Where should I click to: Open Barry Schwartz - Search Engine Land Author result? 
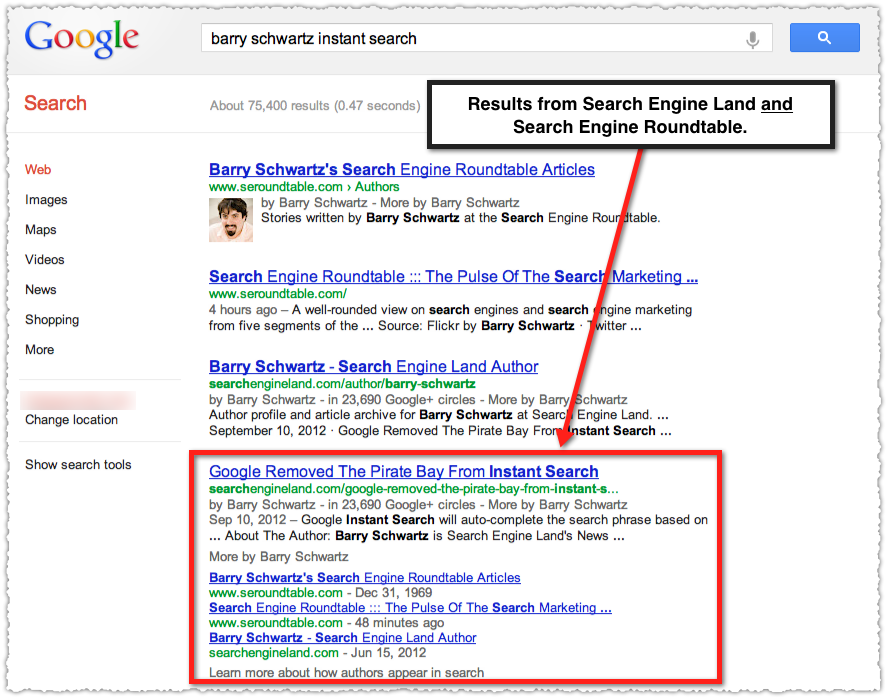point(373,366)
